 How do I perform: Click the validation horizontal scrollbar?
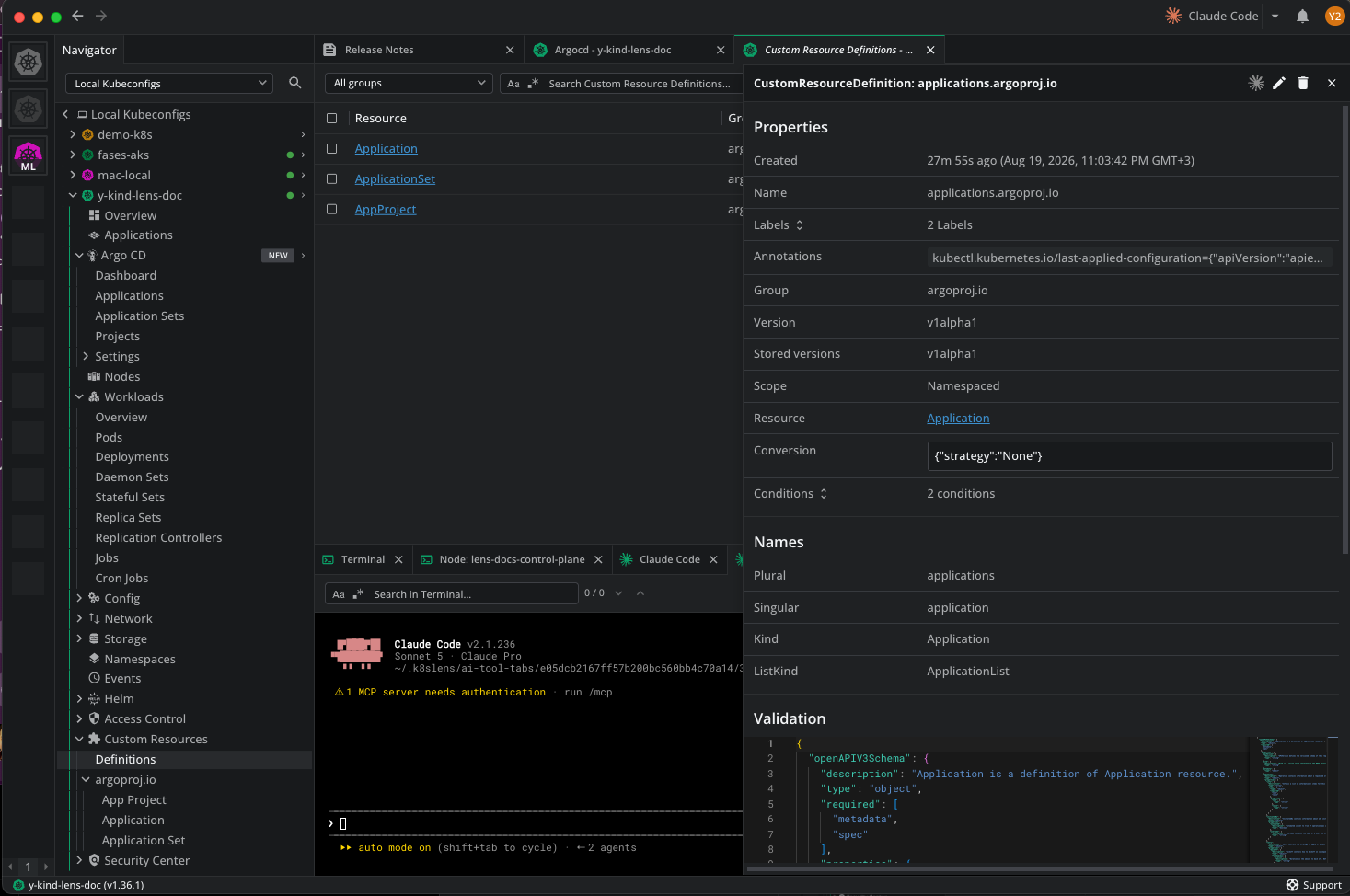click(1040, 867)
